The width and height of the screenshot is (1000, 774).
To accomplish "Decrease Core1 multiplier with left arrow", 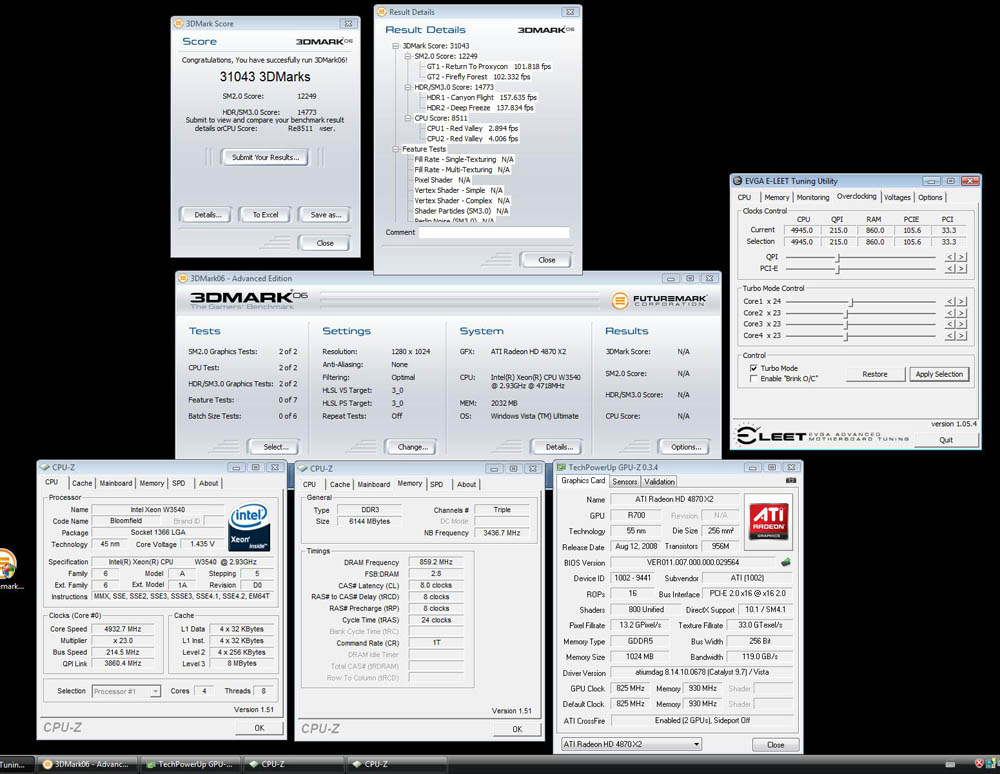I will [950, 302].
